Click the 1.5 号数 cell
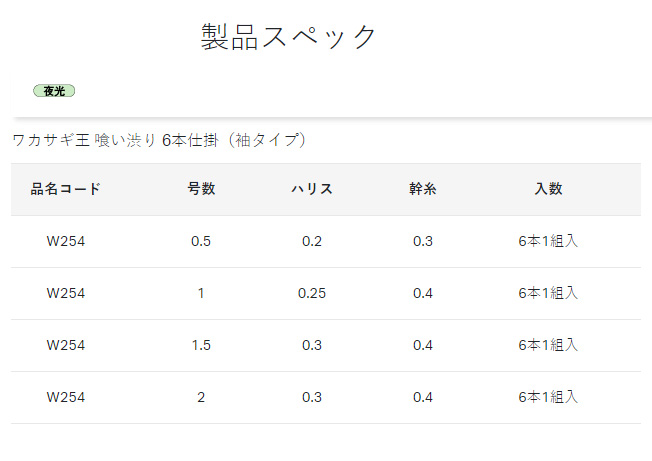Viewport: 652px width, 461px height. click(x=201, y=345)
